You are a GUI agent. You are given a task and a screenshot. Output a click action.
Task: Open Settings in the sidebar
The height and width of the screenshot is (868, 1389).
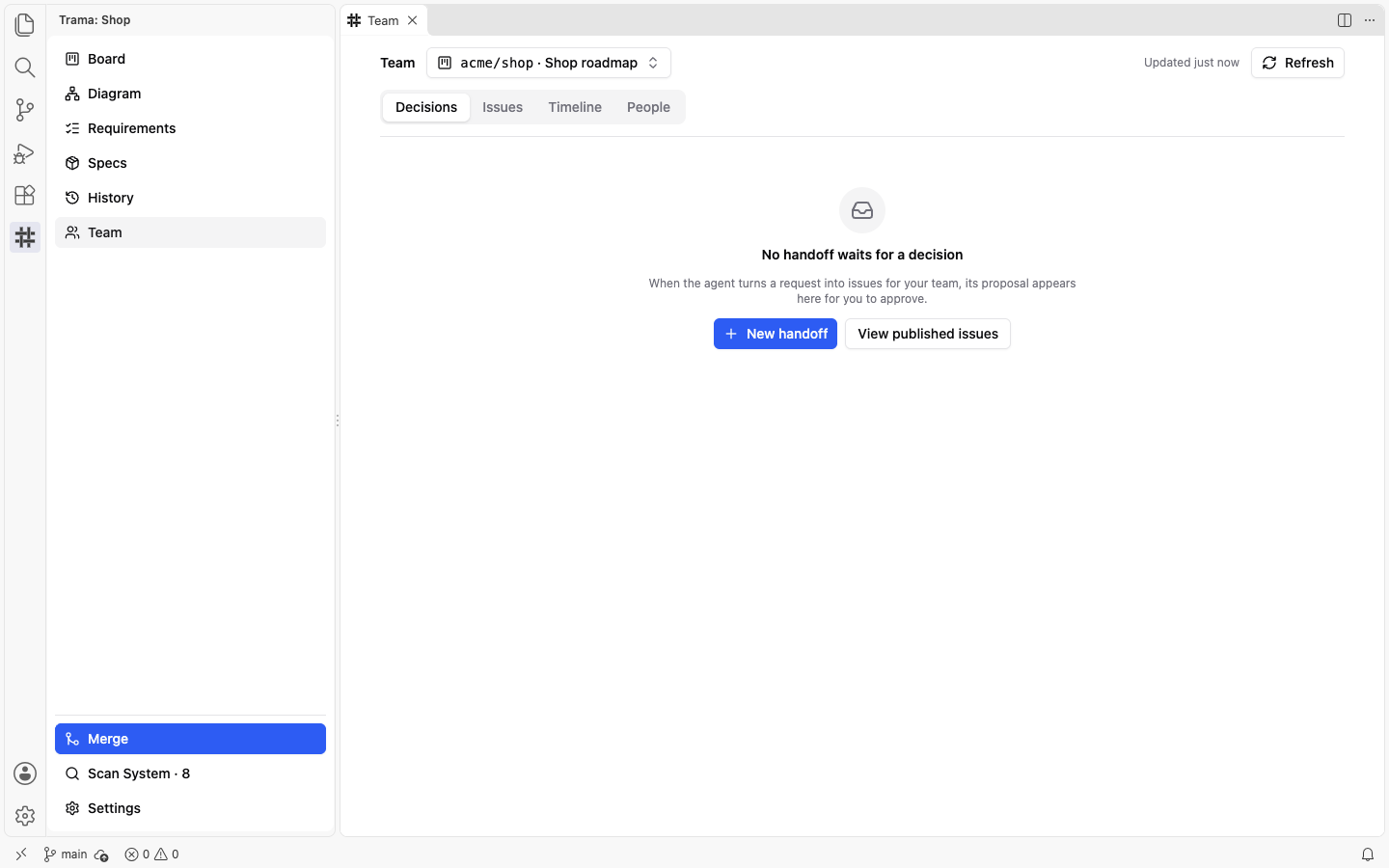(x=190, y=808)
